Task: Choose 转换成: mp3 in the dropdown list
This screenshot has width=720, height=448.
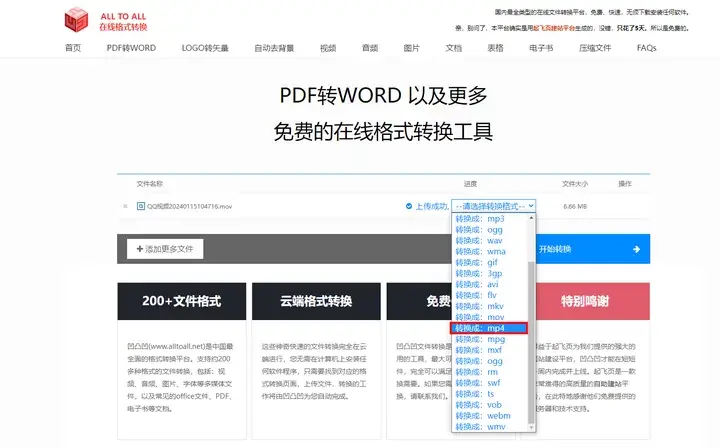Action: click(x=480, y=218)
